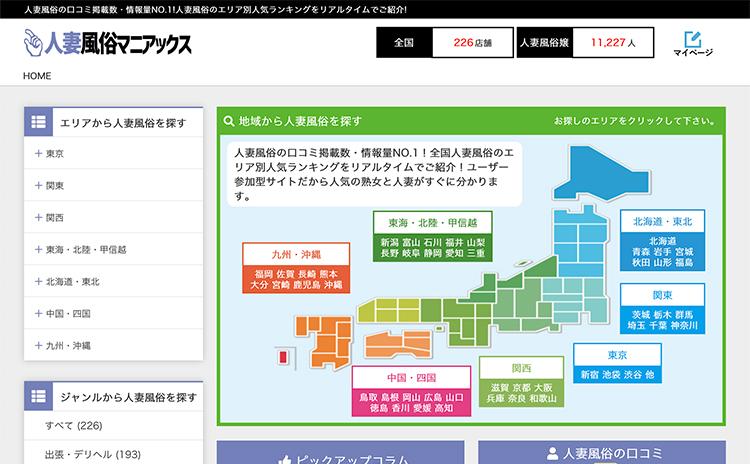Open the HOME breadcrumb link
750x464 pixels.
pyautogui.click(x=37, y=76)
